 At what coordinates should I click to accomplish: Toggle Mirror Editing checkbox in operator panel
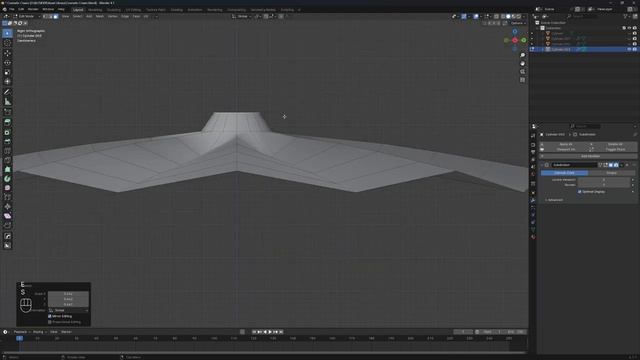tap(50, 316)
